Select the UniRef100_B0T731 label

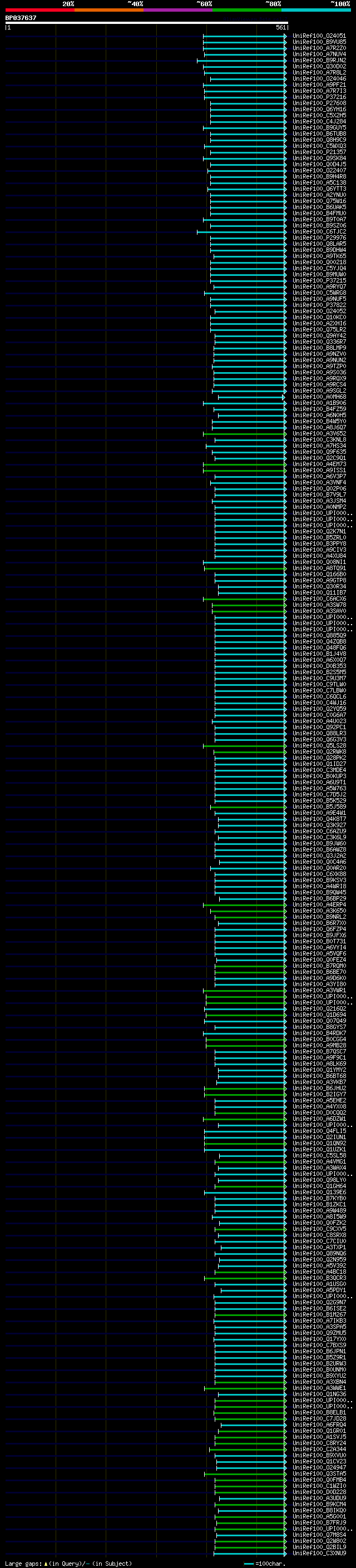point(319,941)
